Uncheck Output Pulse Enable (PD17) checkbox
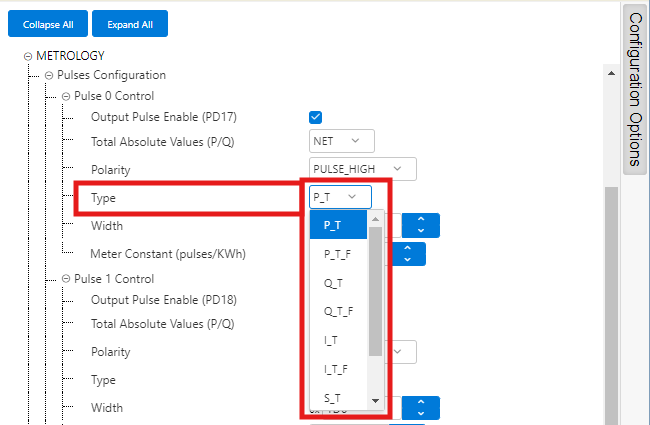The width and height of the screenshot is (650, 425). click(316, 117)
